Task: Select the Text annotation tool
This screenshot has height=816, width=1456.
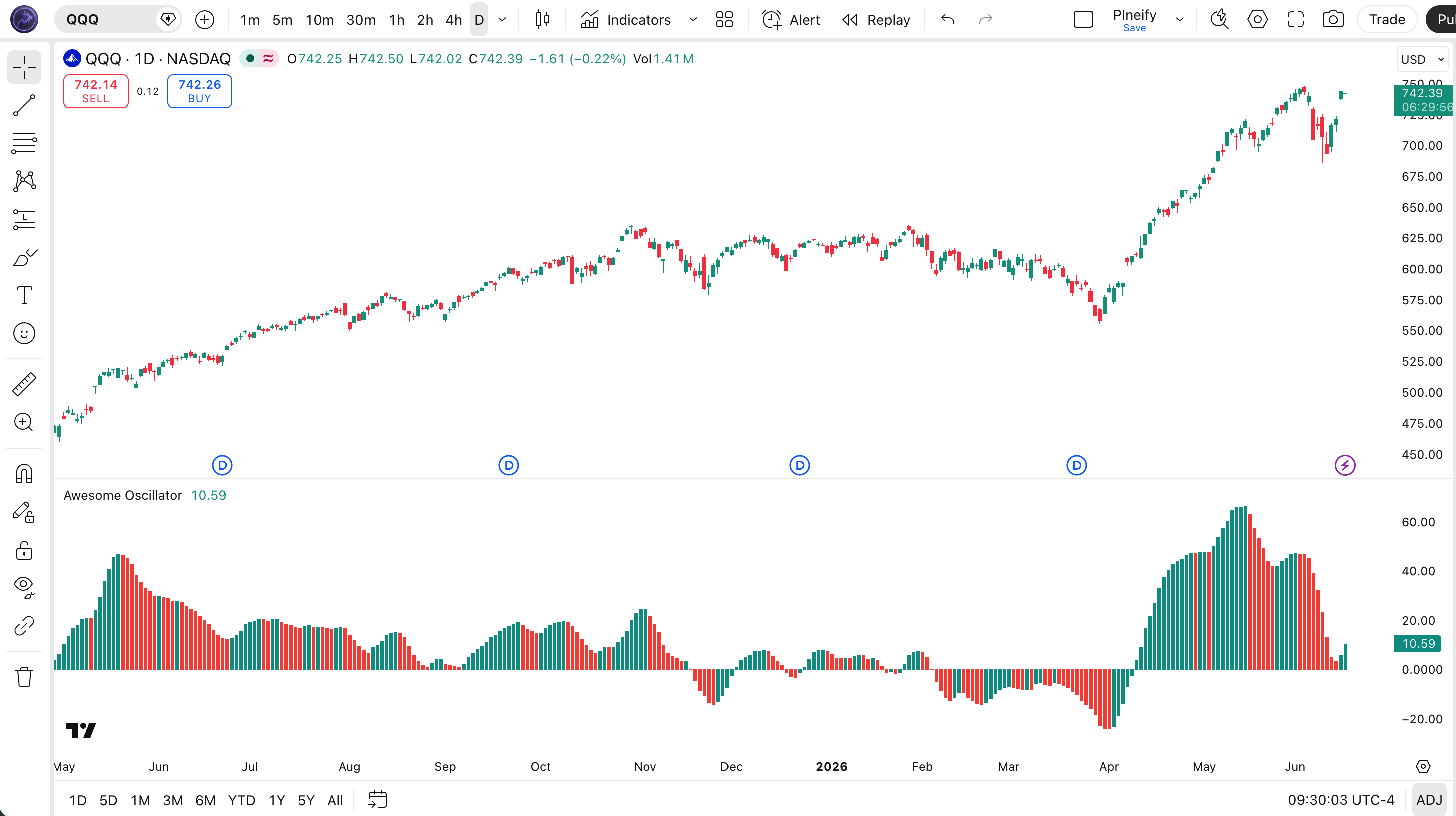Action: pos(24,295)
